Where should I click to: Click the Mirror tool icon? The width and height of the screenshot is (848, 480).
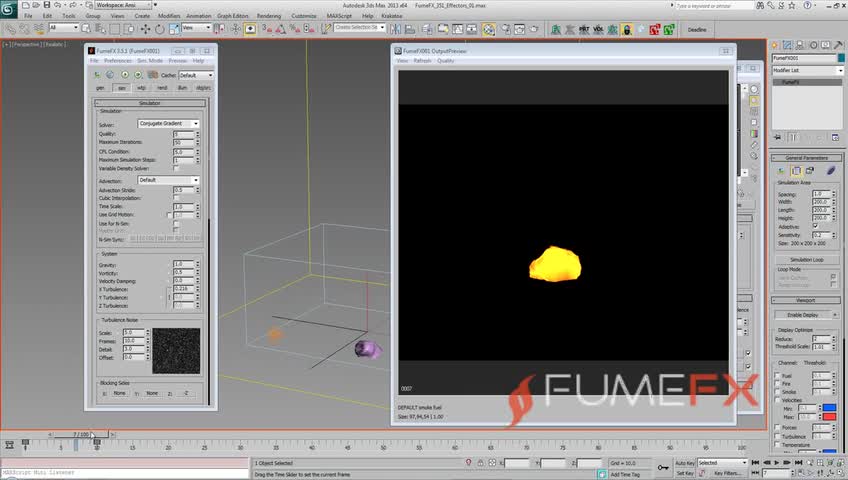coord(395,29)
